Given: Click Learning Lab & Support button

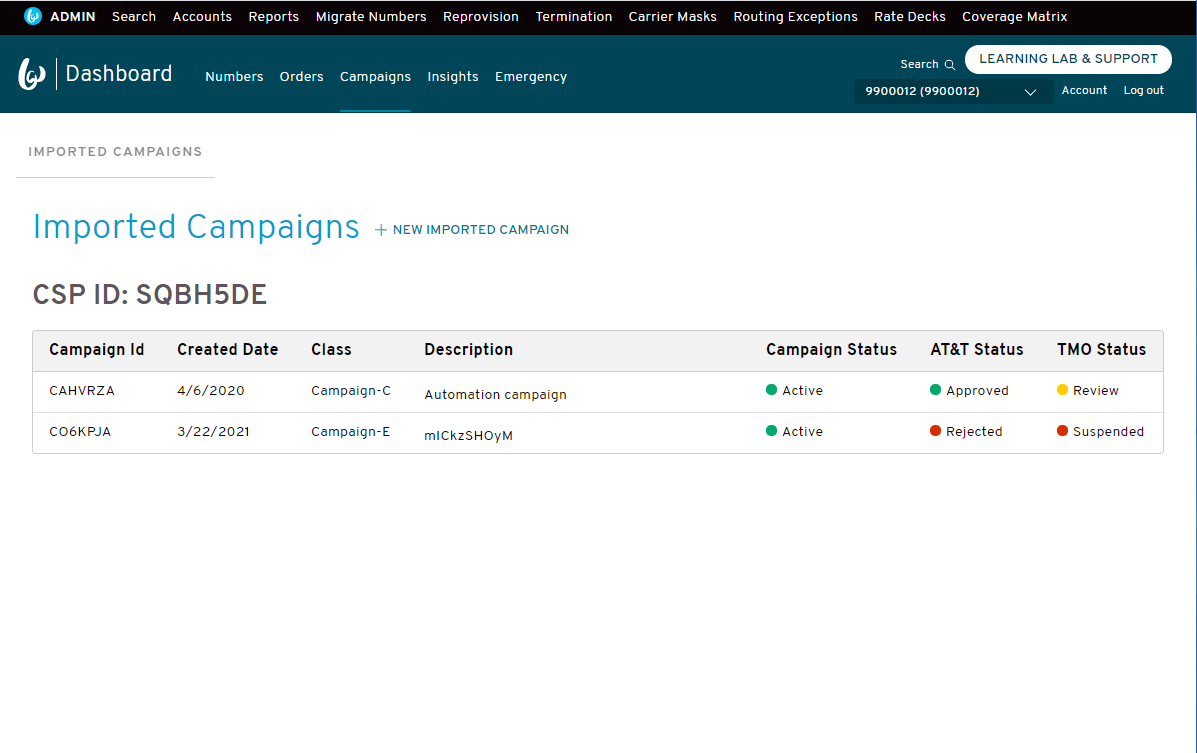Looking at the screenshot, I should pyautogui.click(x=1068, y=59).
